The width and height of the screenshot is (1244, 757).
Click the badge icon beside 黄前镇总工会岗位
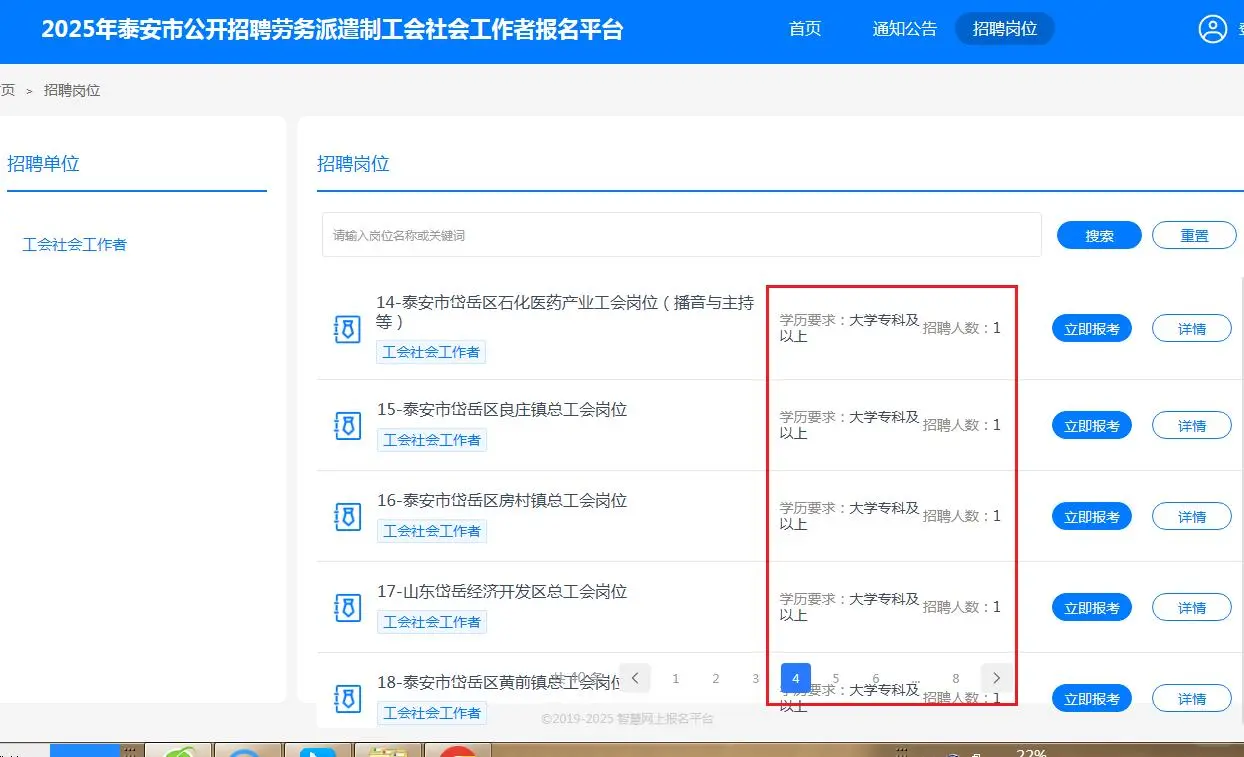[x=346, y=699]
